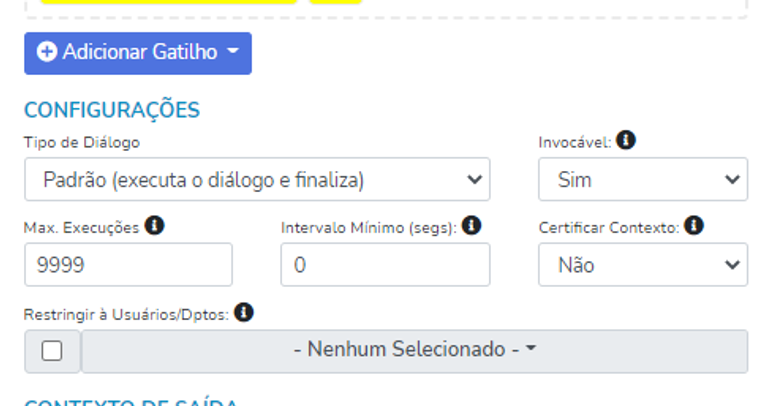Click the Intervalo Mínimo info icon
The height and width of the screenshot is (406, 770).
coord(472,226)
